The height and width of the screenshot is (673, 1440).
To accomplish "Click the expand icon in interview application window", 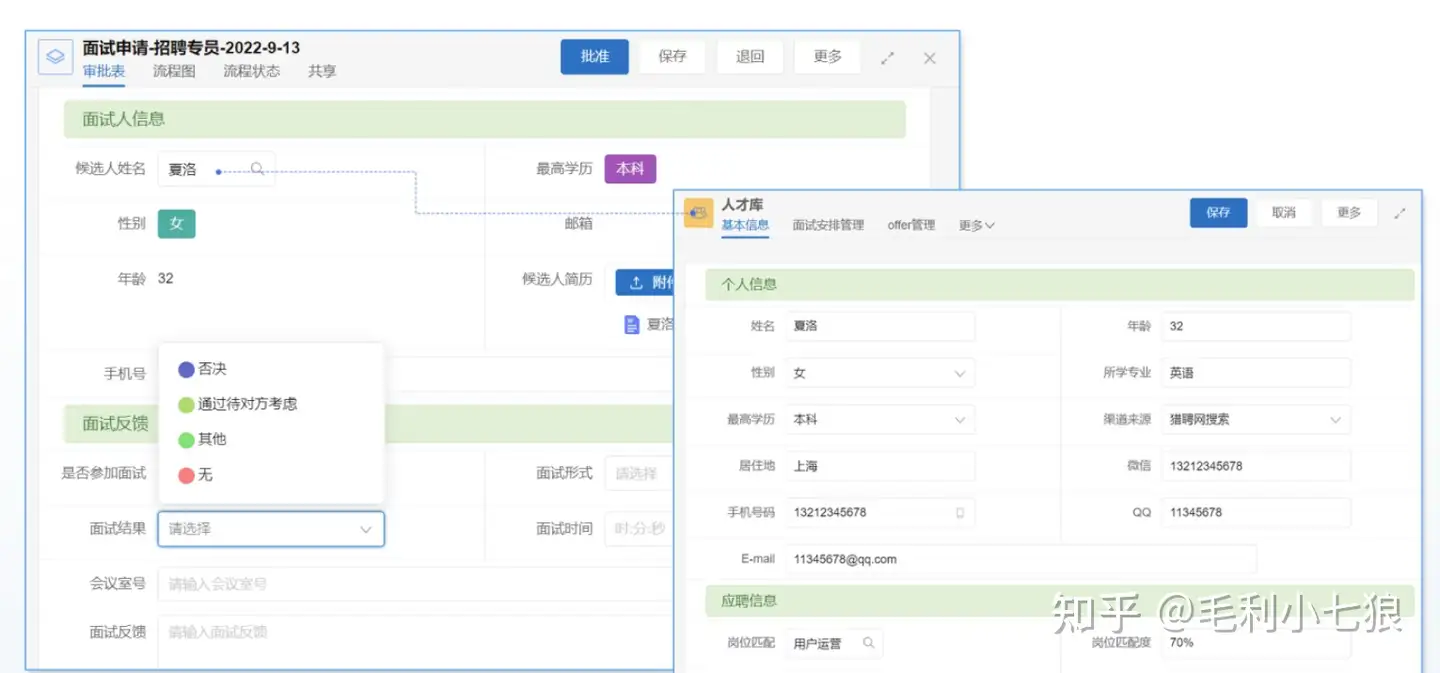I will pyautogui.click(x=887, y=58).
